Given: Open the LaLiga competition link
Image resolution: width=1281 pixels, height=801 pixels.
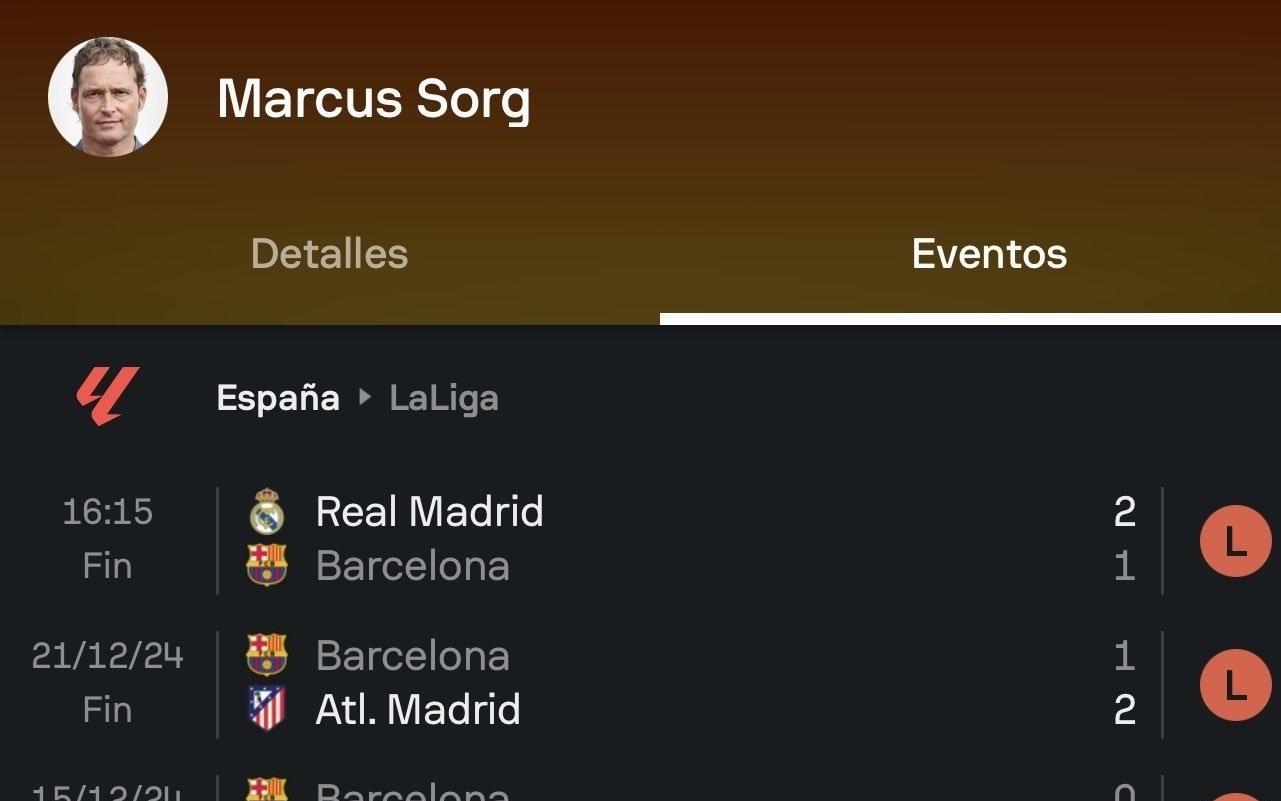Looking at the screenshot, I should tap(444, 398).
